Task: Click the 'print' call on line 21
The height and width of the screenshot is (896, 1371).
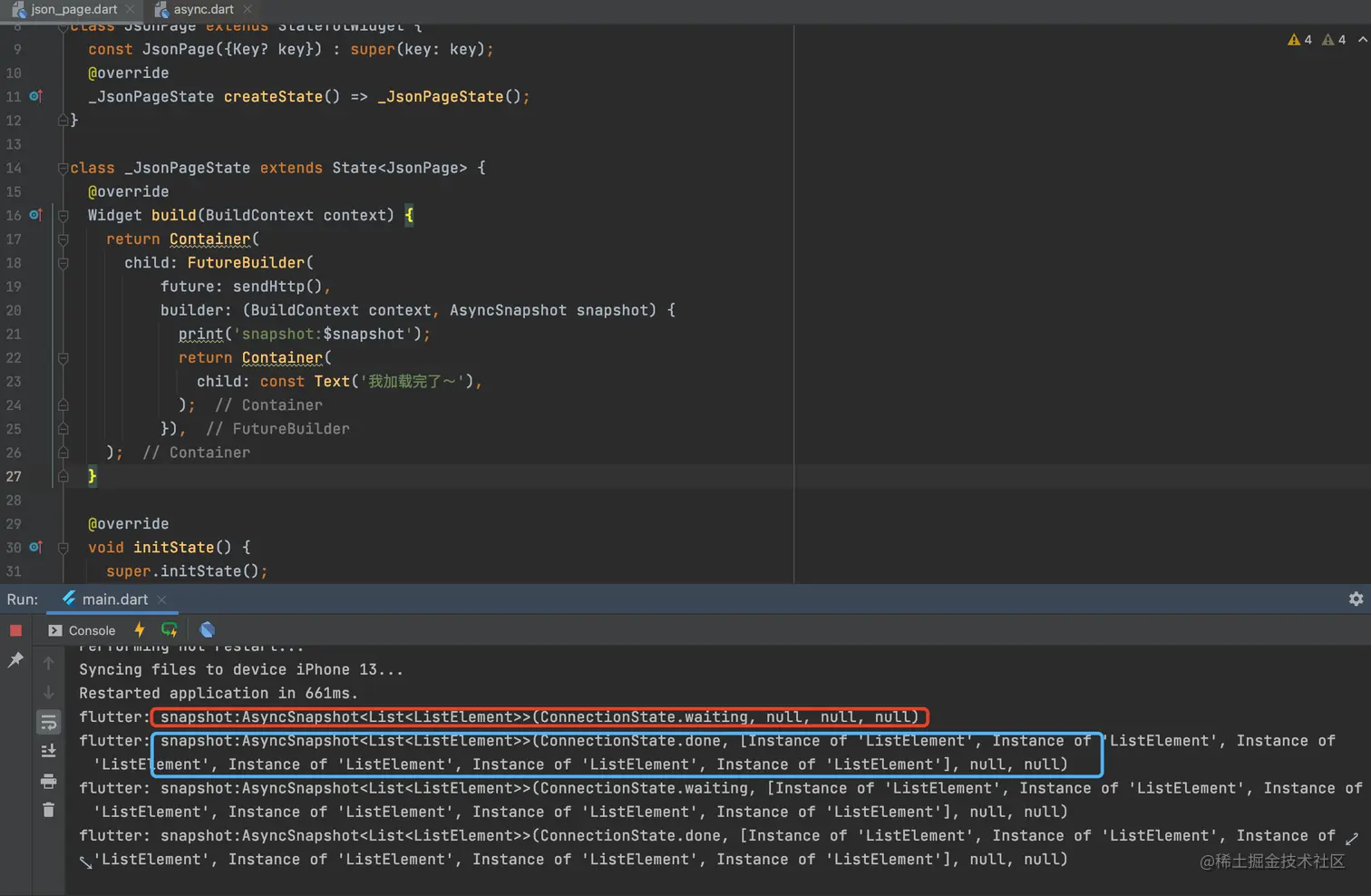Action: click(200, 334)
